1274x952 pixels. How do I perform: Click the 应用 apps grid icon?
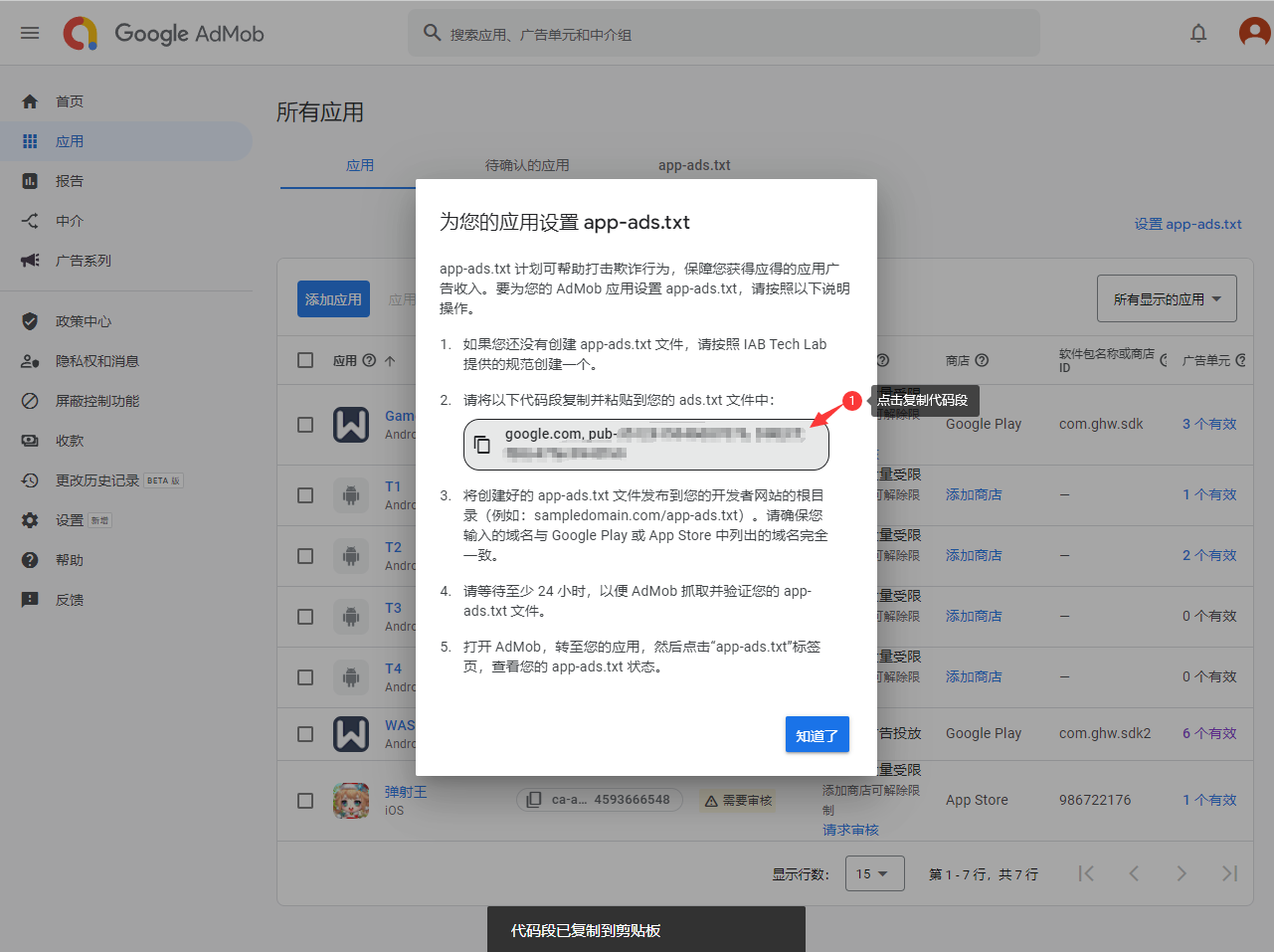(30, 141)
